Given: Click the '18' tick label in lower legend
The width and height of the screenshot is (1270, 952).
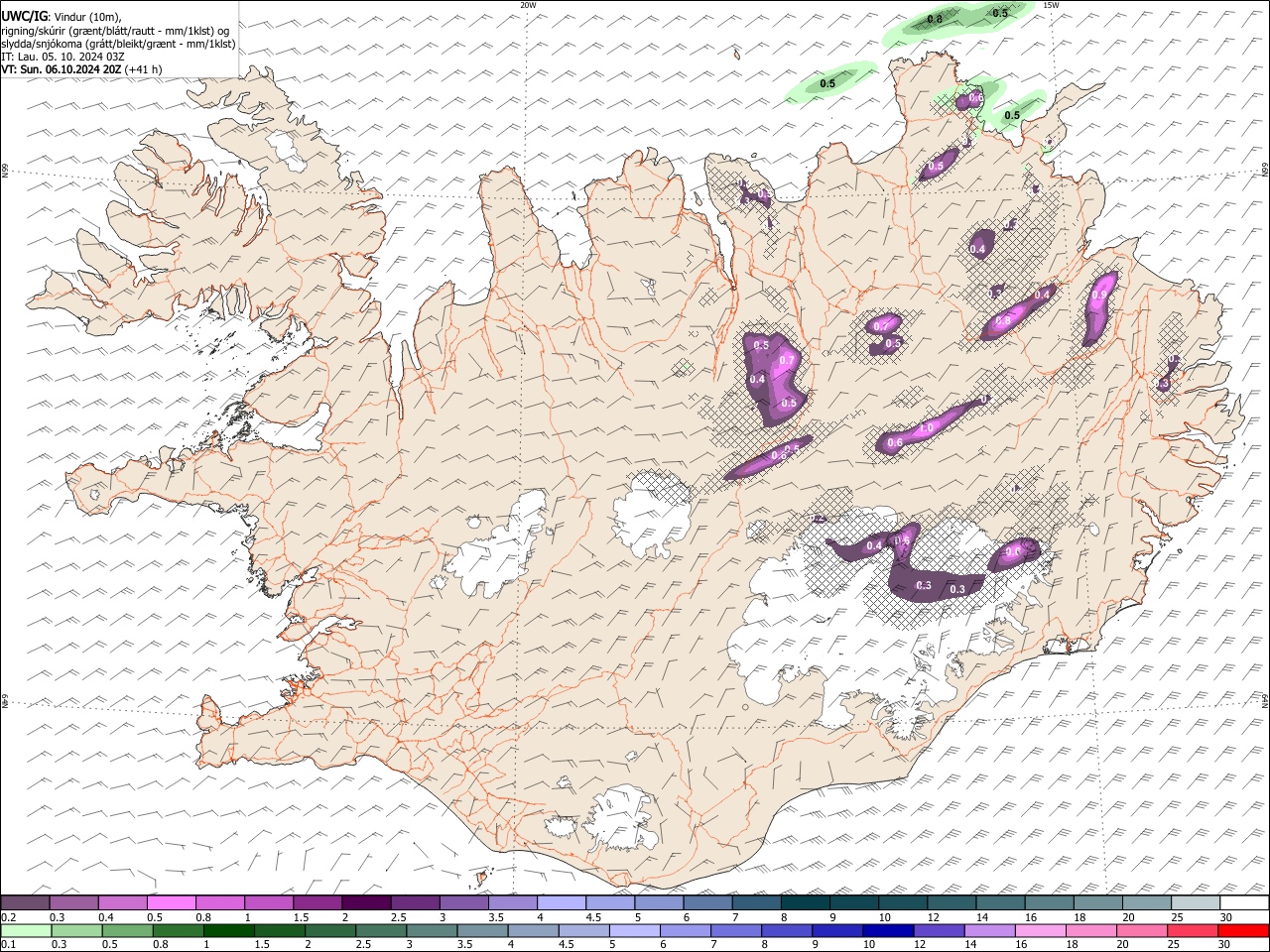Looking at the screenshot, I should click(1072, 945).
